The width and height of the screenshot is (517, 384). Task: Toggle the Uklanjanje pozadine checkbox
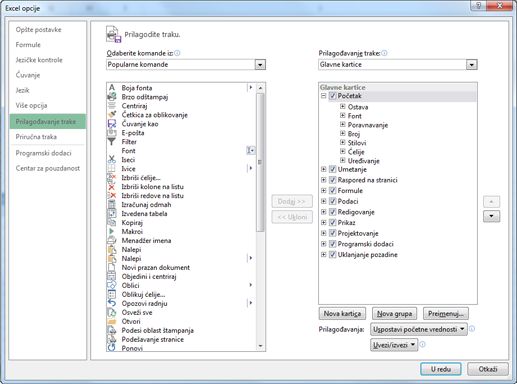(x=332, y=254)
